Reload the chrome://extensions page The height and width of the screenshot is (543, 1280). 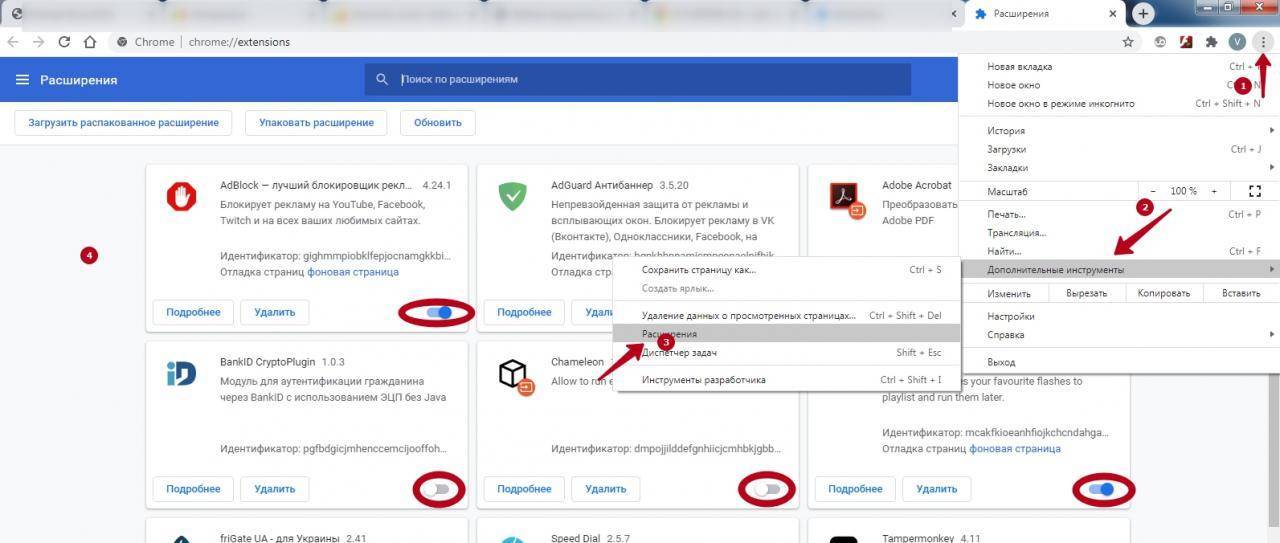[65, 42]
